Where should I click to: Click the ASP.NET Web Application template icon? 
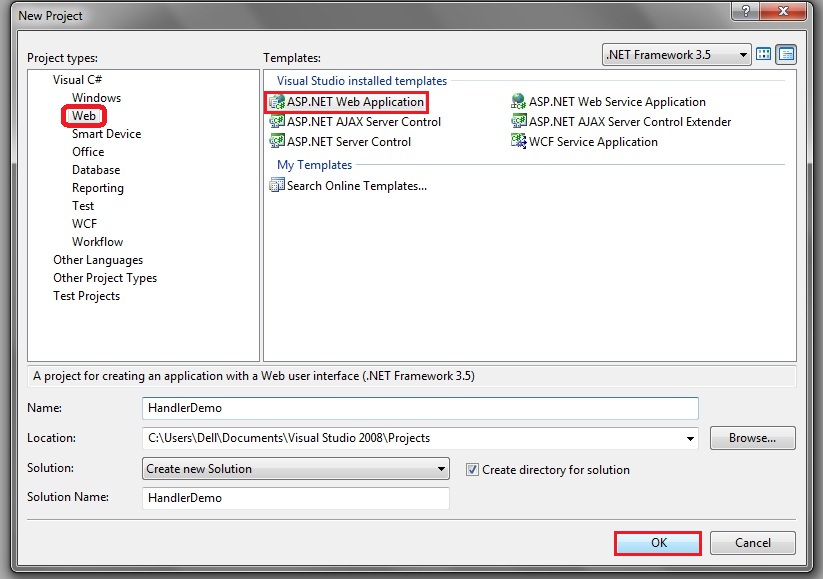[x=277, y=102]
